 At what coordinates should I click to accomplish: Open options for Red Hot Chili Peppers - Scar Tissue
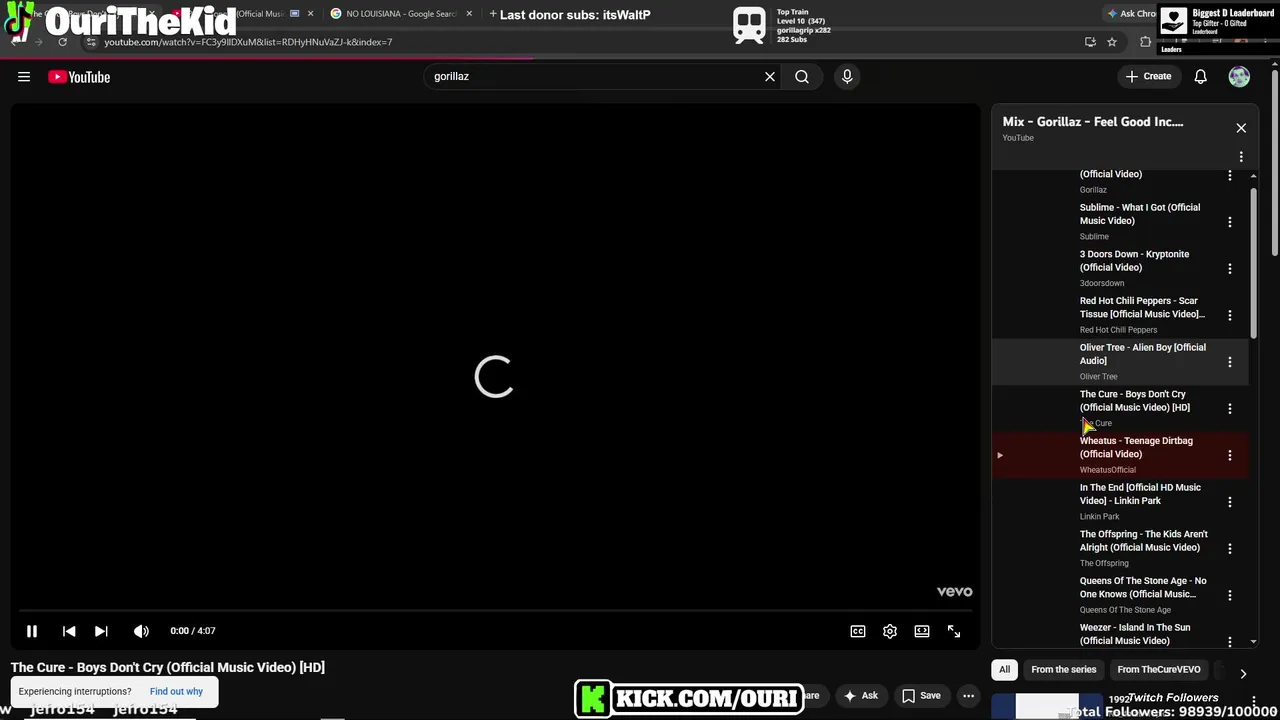click(1230, 315)
